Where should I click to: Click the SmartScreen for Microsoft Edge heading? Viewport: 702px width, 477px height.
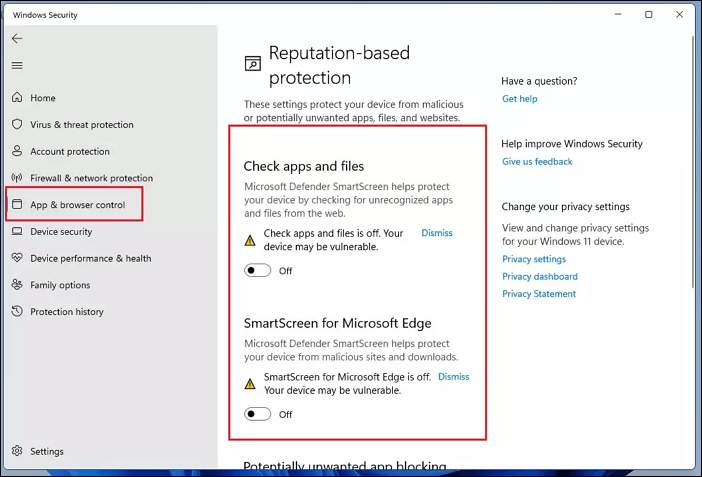pyautogui.click(x=338, y=323)
